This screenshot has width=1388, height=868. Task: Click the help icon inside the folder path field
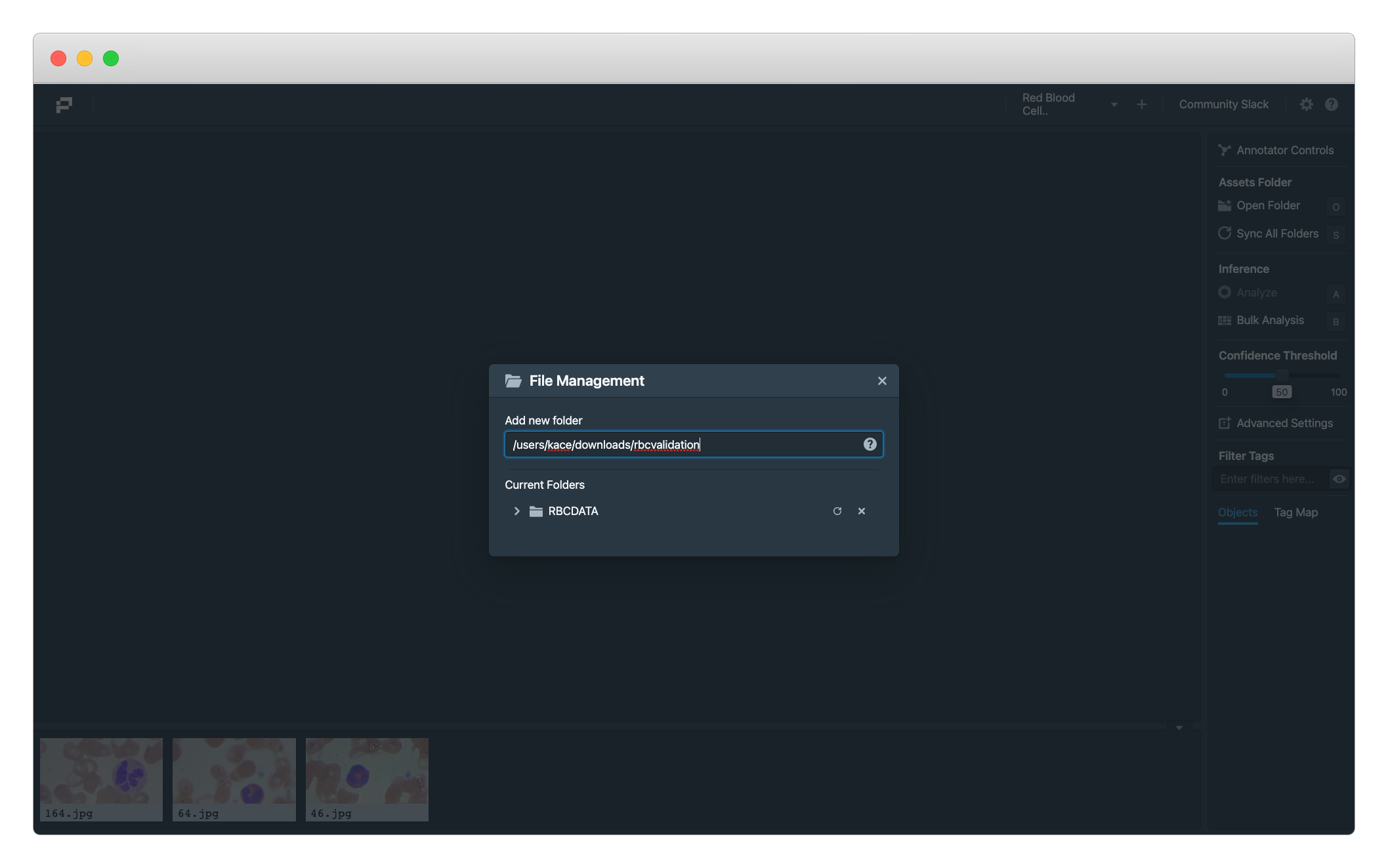tap(870, 444)
